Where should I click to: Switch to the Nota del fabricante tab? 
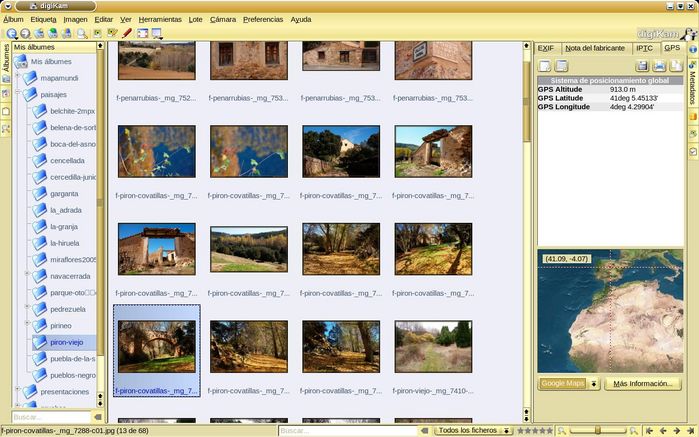tap(595, 48)
